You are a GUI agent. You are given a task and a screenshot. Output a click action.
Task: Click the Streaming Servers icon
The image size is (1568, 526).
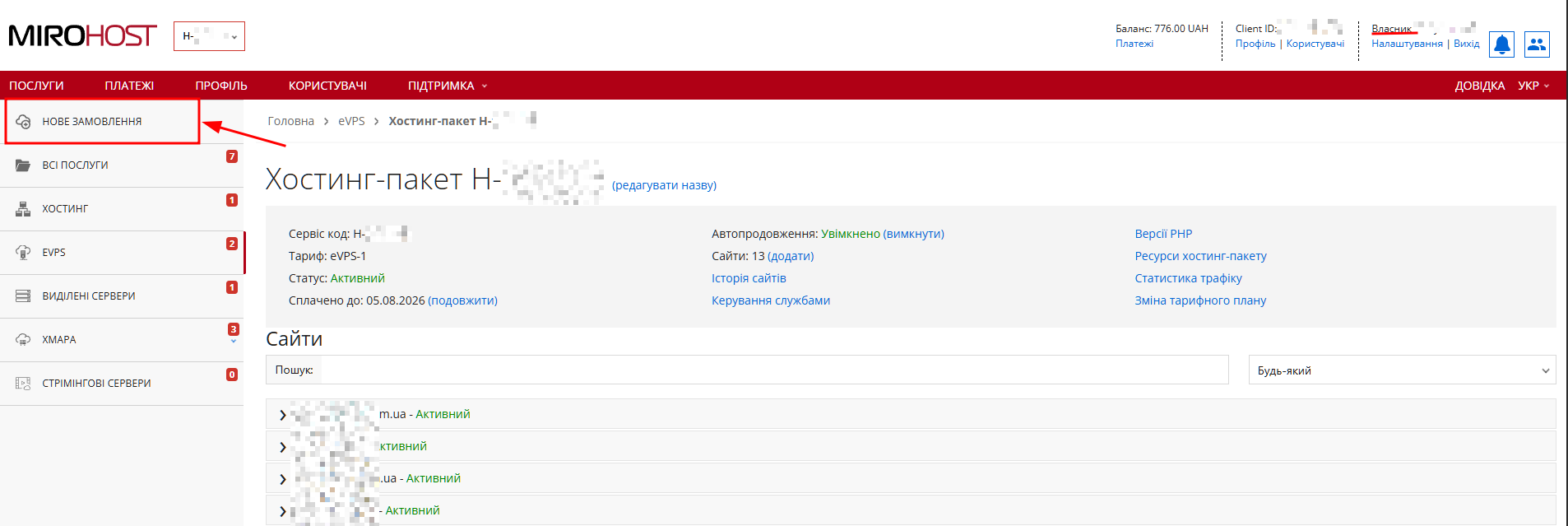pyautogui.click(x=23, y=384)
